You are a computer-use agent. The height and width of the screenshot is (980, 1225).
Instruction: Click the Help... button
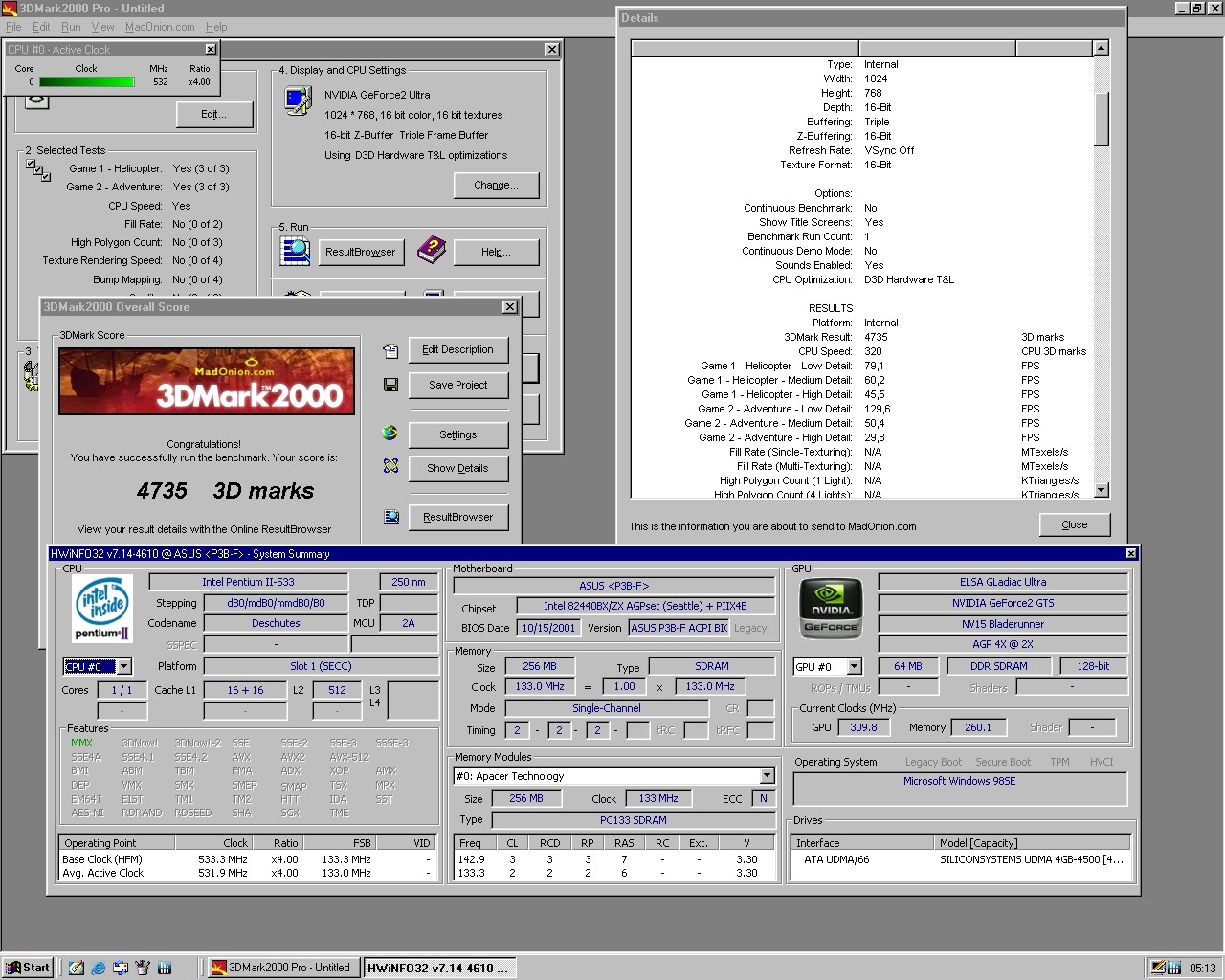[496, 252]
